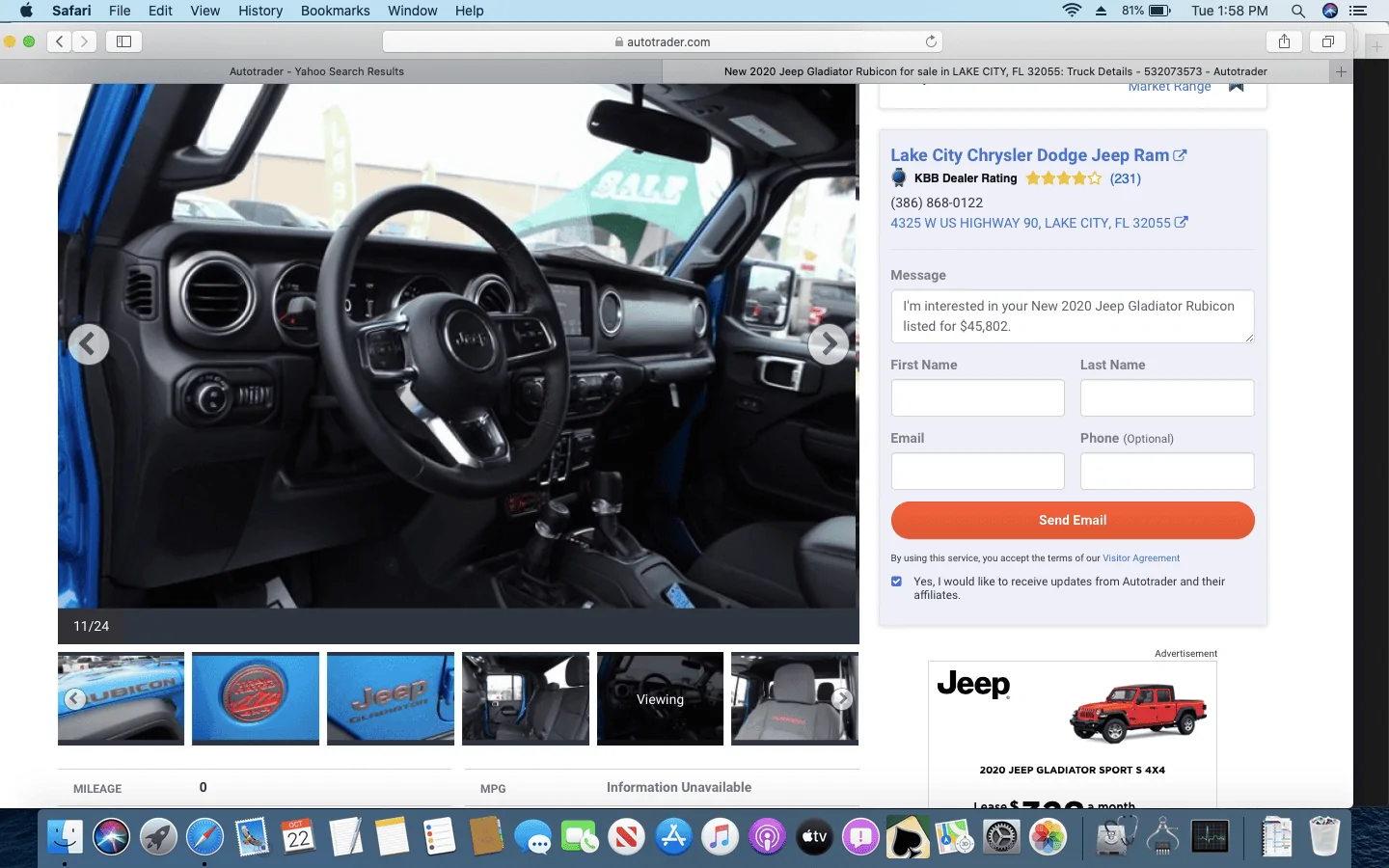Open Messages from the Dock
Viewport: 1389px width, 868px height.
pos(532,836)
